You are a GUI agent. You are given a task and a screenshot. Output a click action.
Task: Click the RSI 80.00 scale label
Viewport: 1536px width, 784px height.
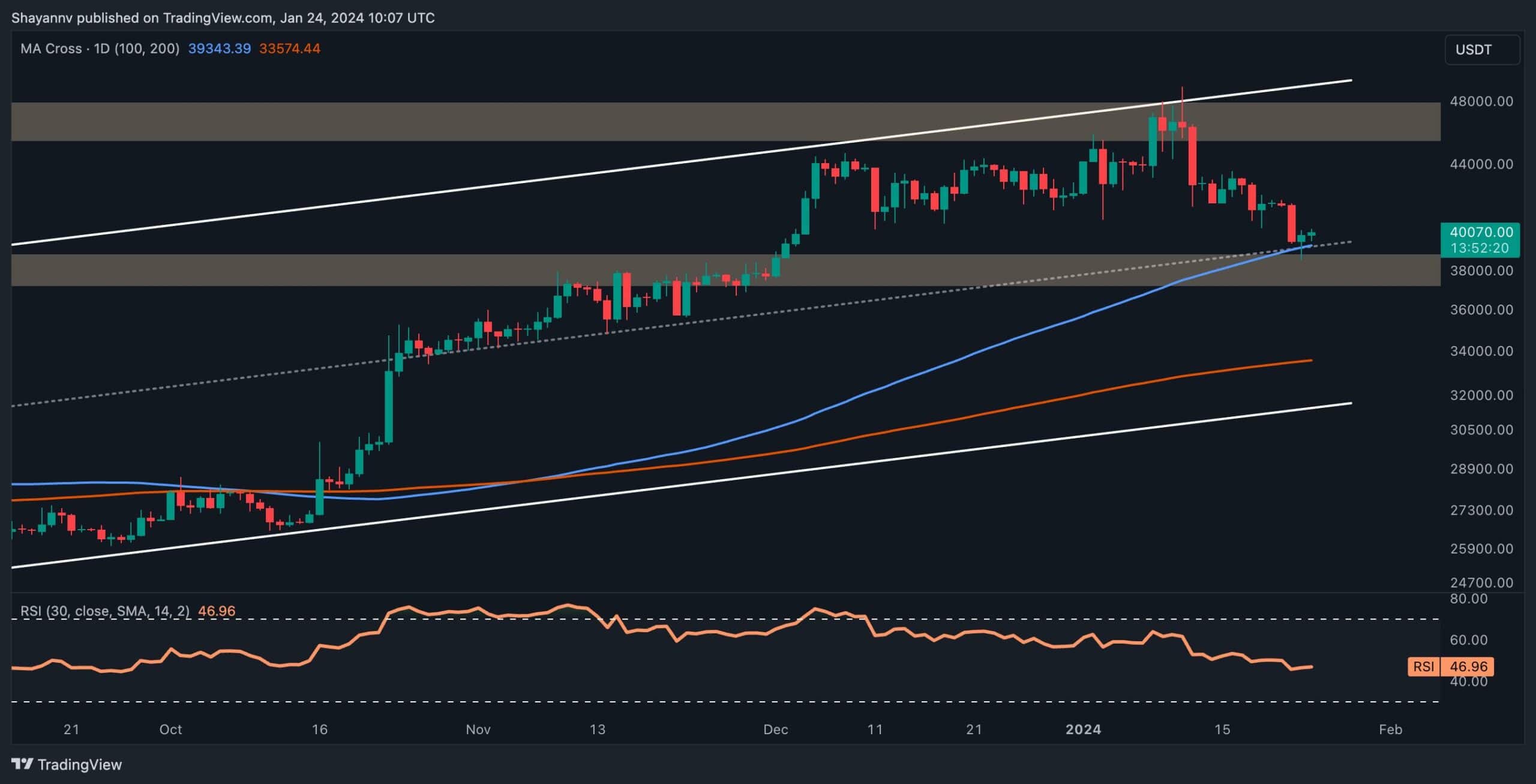1468,599
